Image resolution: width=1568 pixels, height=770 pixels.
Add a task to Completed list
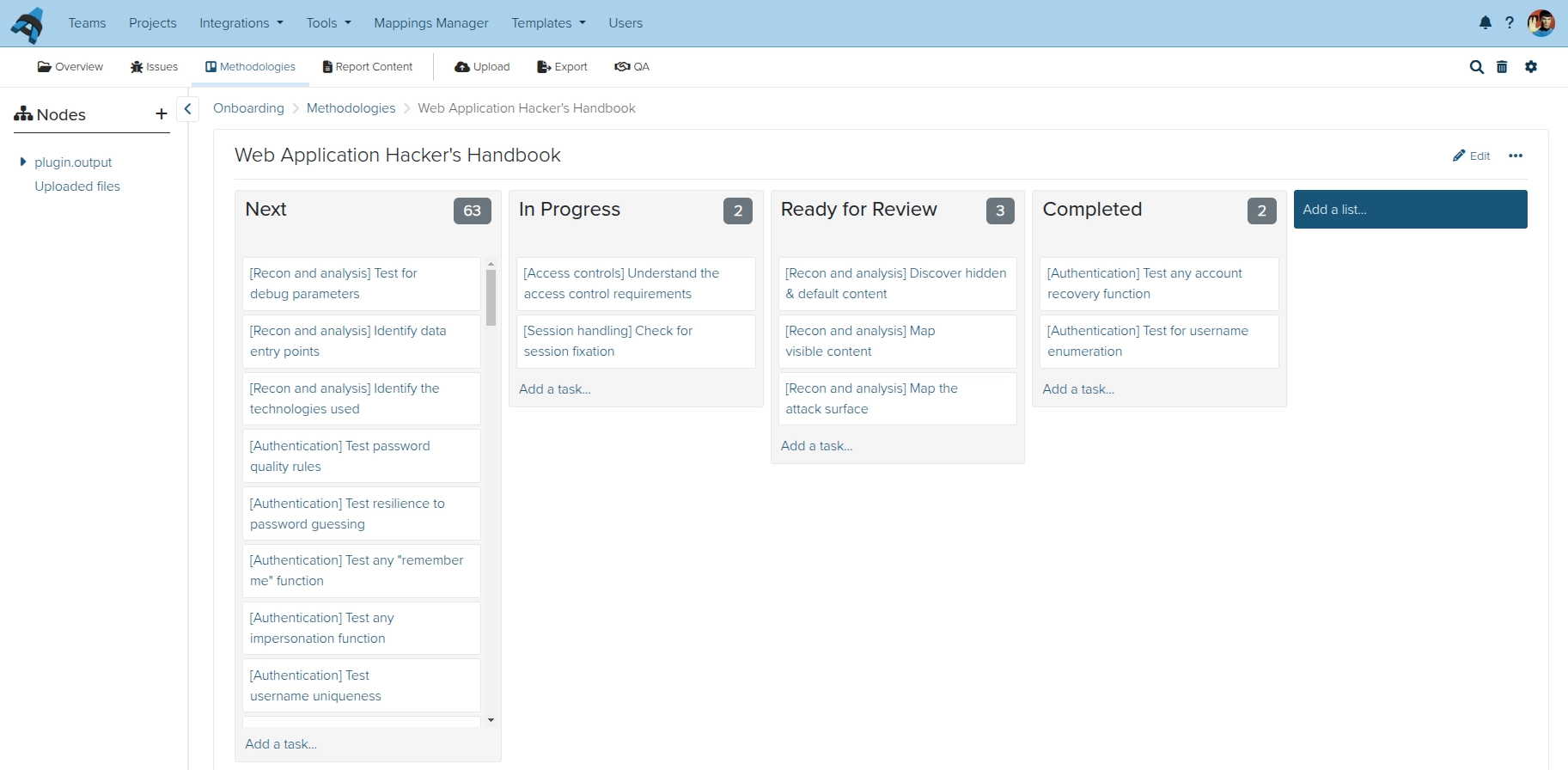pyautogui.click(x=1079, y=389)
